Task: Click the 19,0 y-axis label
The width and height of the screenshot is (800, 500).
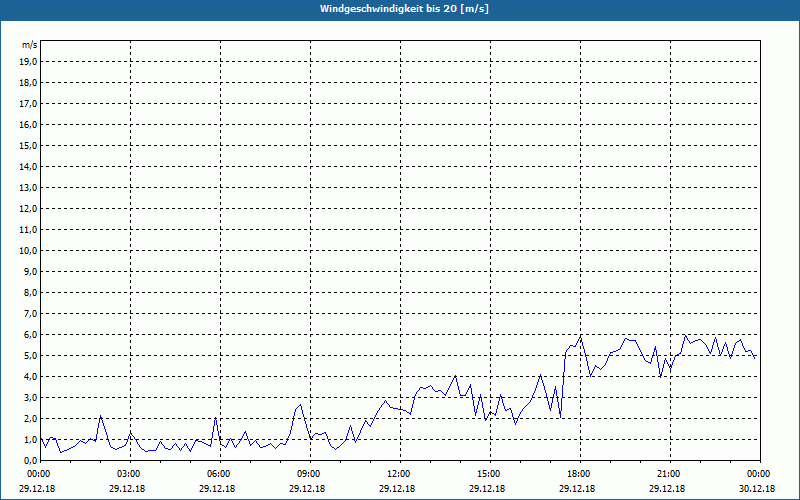Action: click(x=29, y=62)
